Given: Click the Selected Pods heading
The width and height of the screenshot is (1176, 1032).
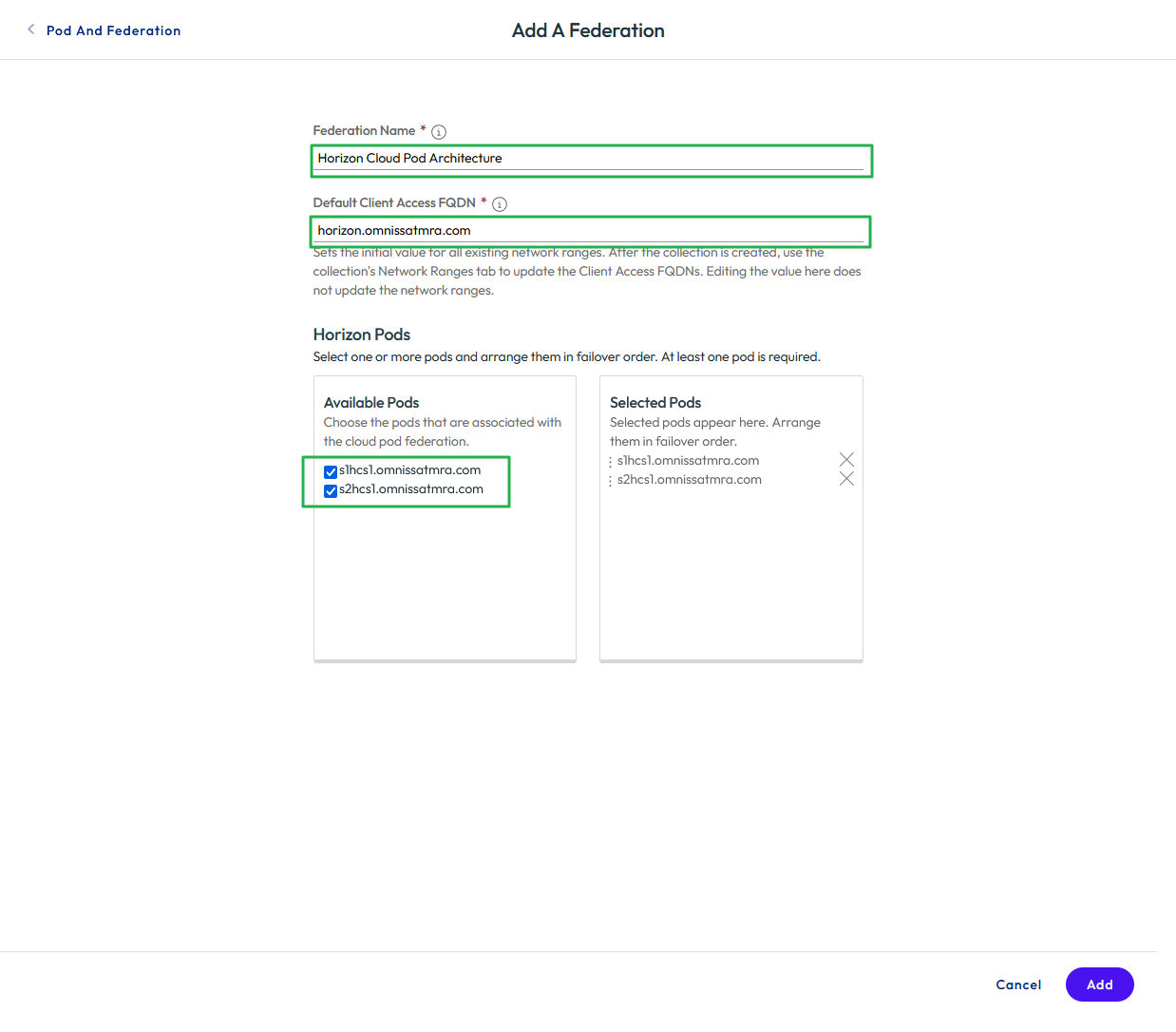Looking at the screenshot, I should (x=655, y=403).
